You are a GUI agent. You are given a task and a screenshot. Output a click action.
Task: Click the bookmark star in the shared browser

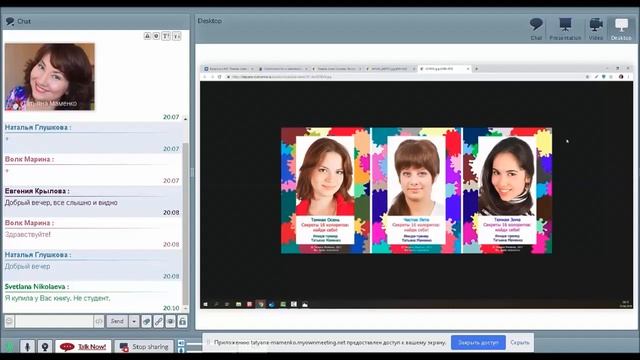587,77
